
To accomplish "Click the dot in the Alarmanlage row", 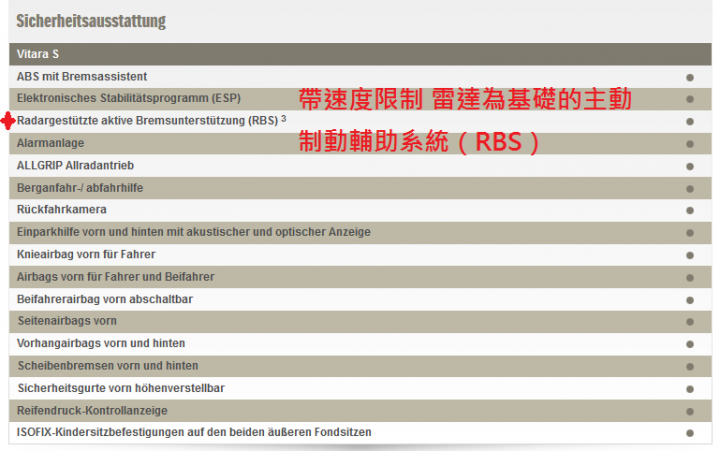I will point(690,144).
